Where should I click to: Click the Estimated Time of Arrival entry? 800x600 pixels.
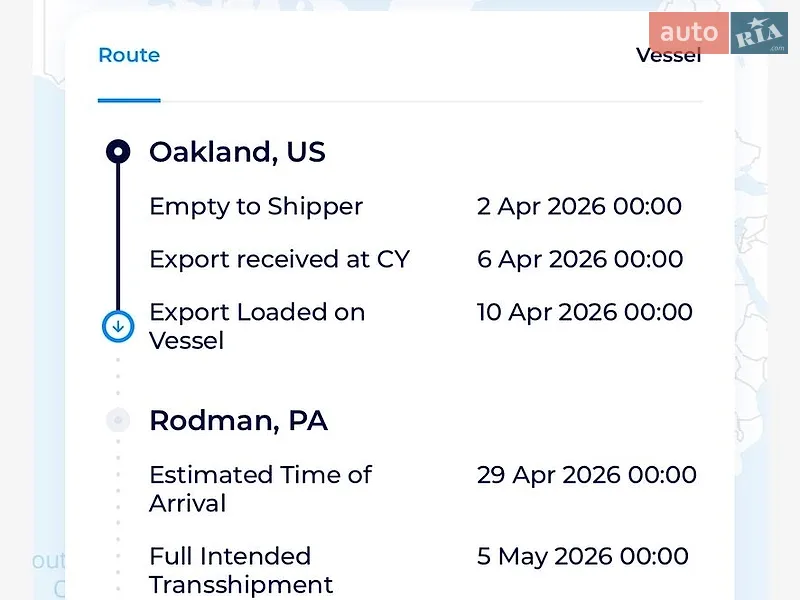[x=261, y=489]
